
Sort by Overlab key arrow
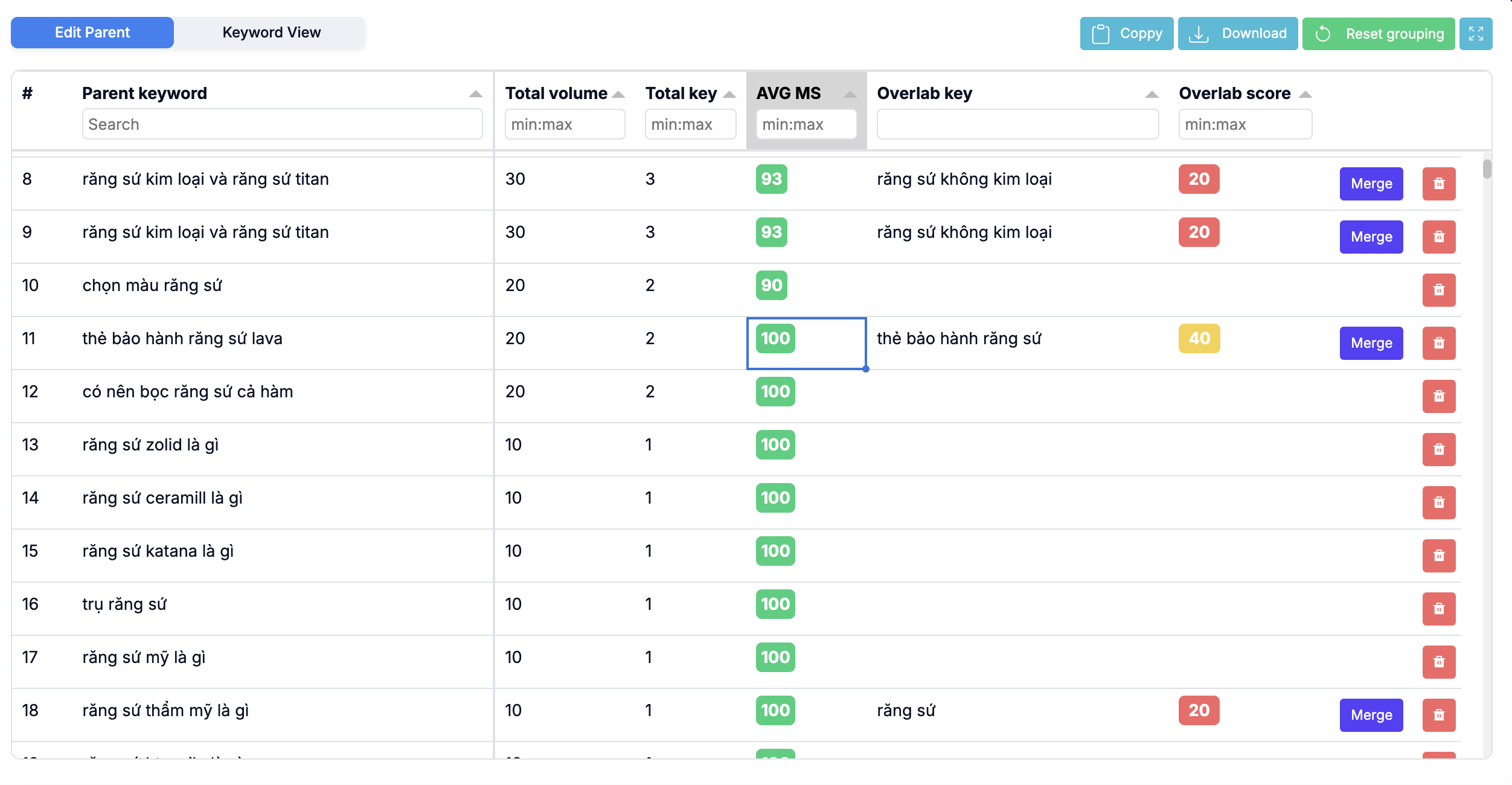[1152, 94]
